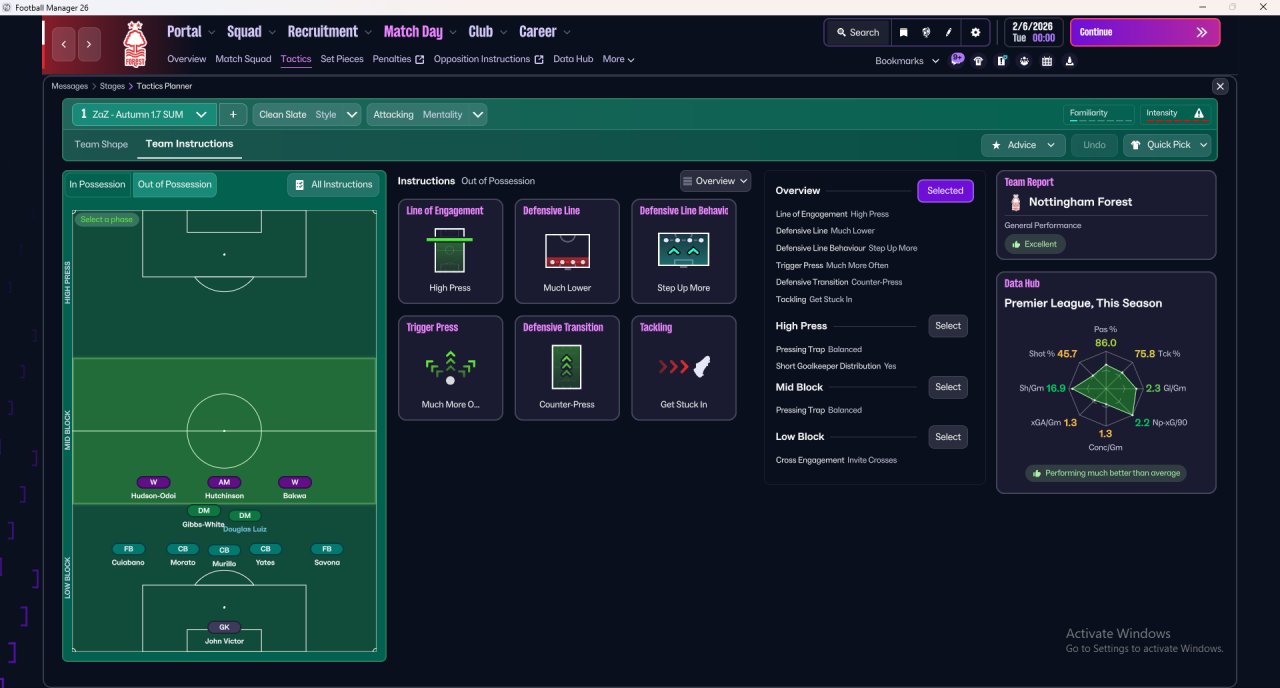Expand the Advice dropdown
1280x688 pixels.
pyautogui.click(x=1023, y=145)
